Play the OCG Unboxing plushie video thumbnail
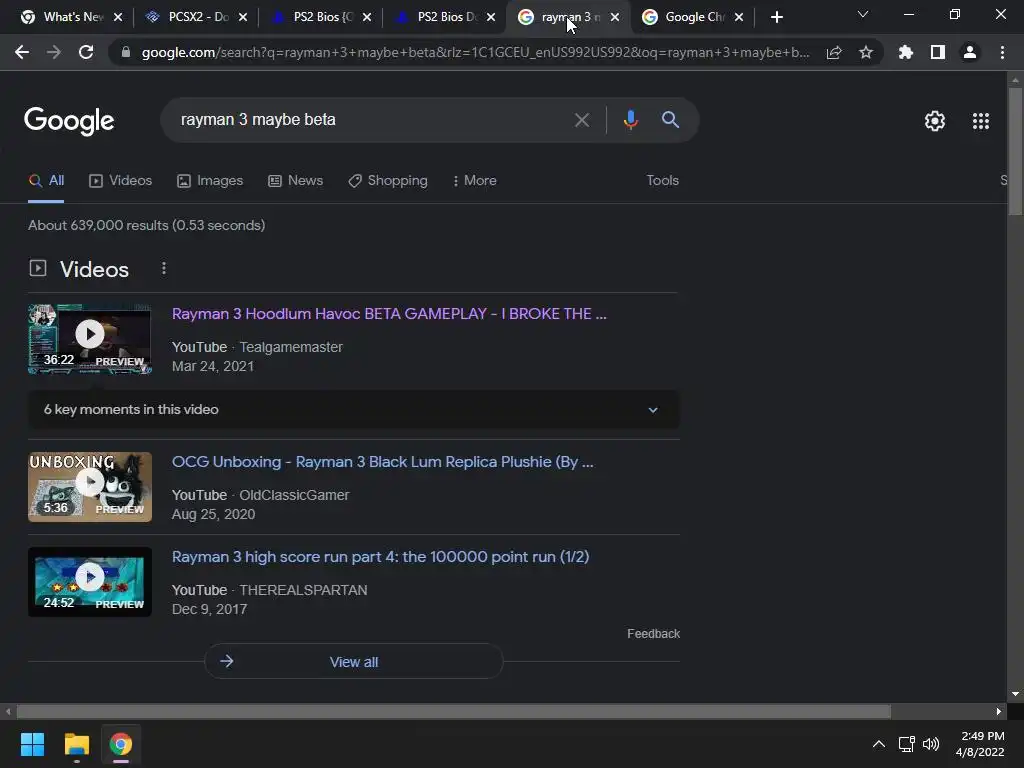Screen dimensions: 1024x768 [x=90, y=487]
